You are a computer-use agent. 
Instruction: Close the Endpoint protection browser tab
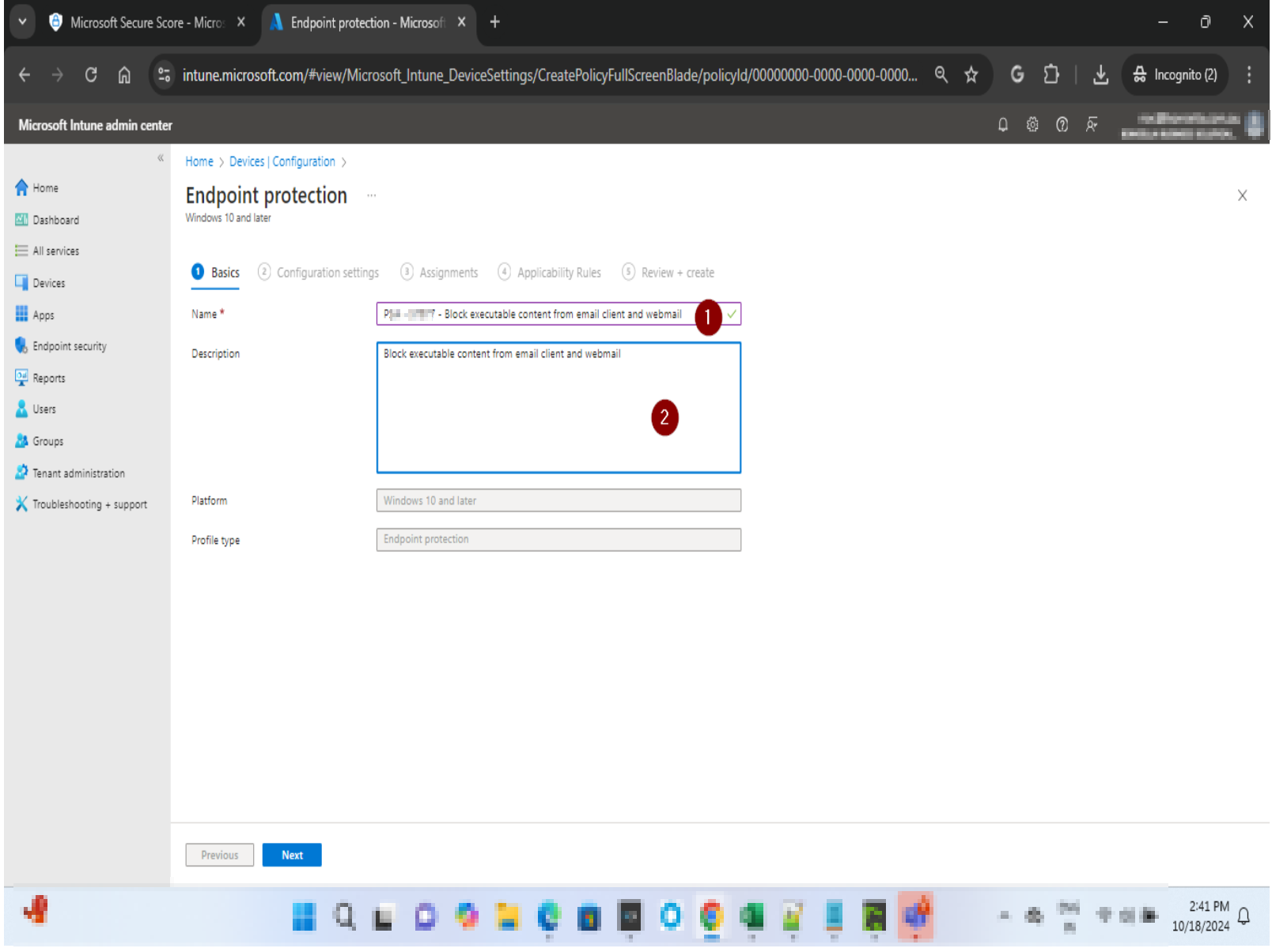point(461,22)
